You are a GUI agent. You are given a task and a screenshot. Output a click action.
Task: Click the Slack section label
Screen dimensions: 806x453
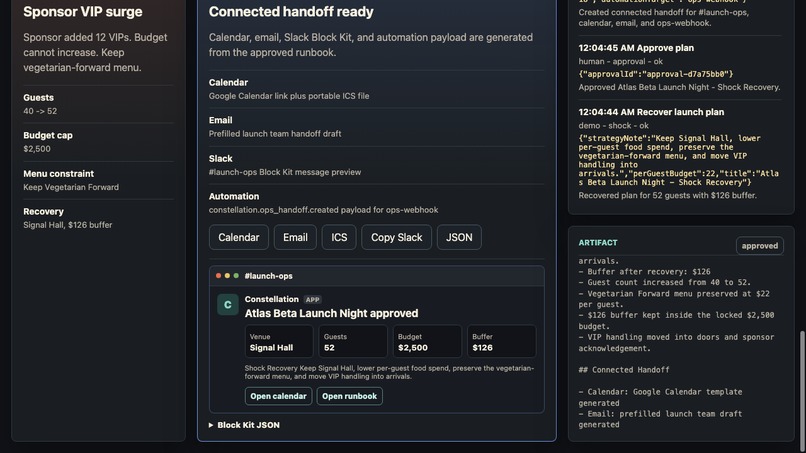point(221,159)
